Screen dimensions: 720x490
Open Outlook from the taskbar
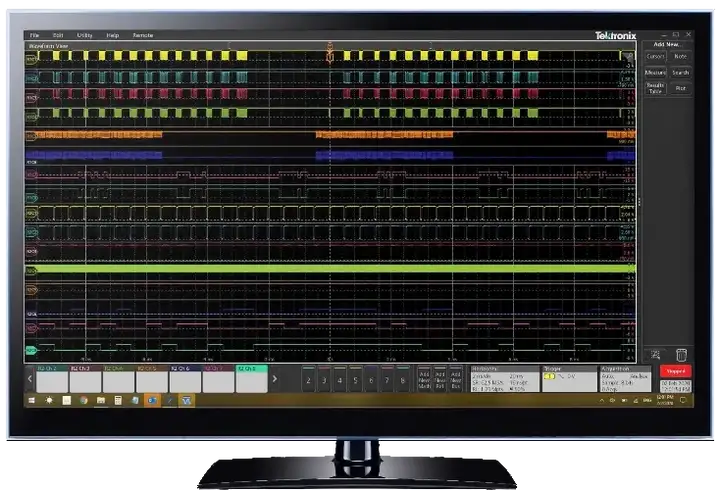pyautogui.click(x=152, y=400)
